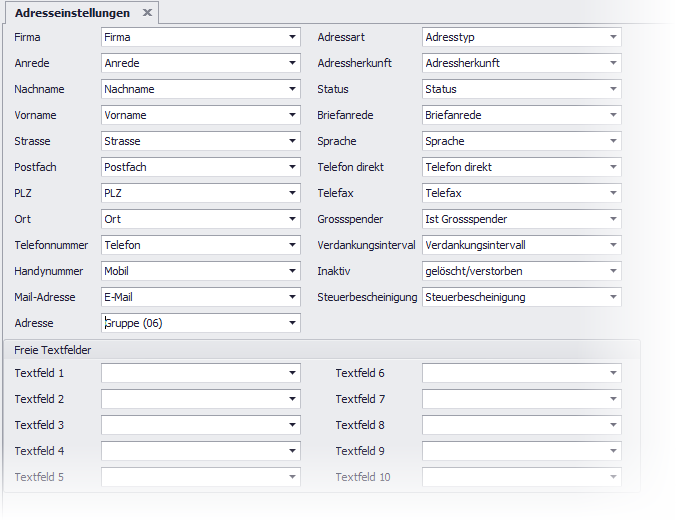The height and width of the screenshot is (521, 676).
Task: Close the Adresseinstellungen tab
Action: (147, 13)
